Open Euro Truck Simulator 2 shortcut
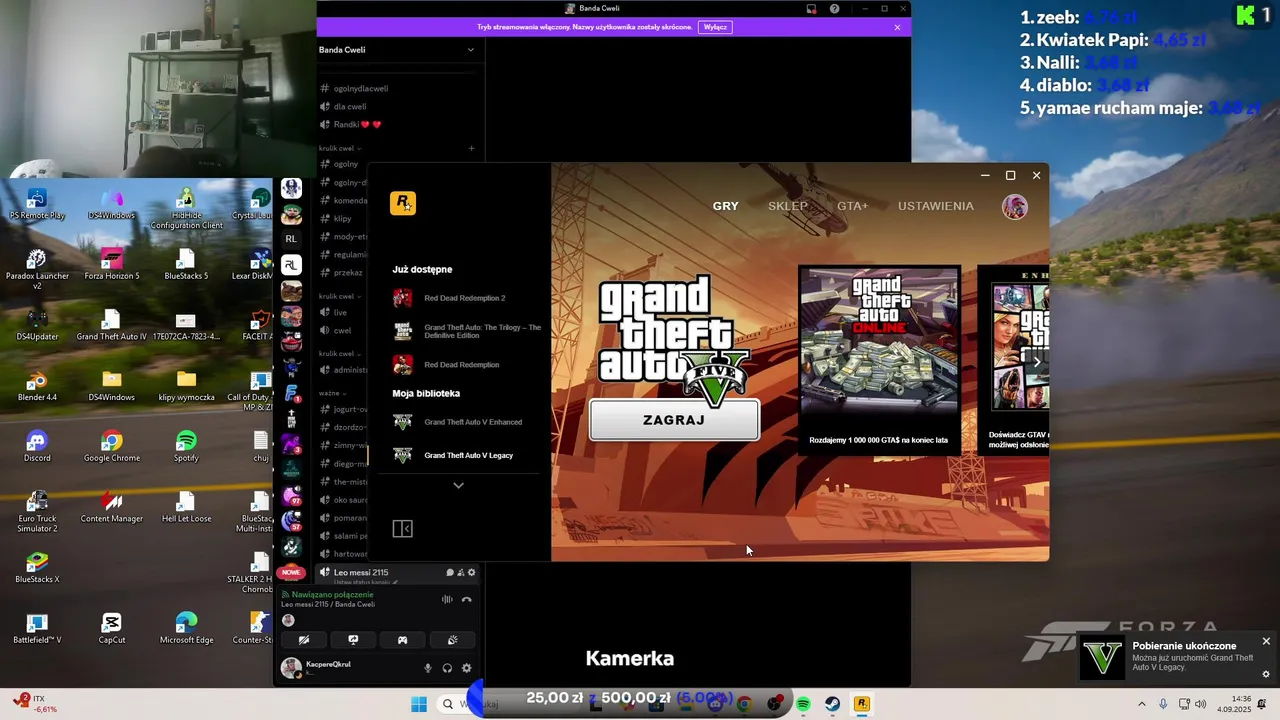 [37, 512]
